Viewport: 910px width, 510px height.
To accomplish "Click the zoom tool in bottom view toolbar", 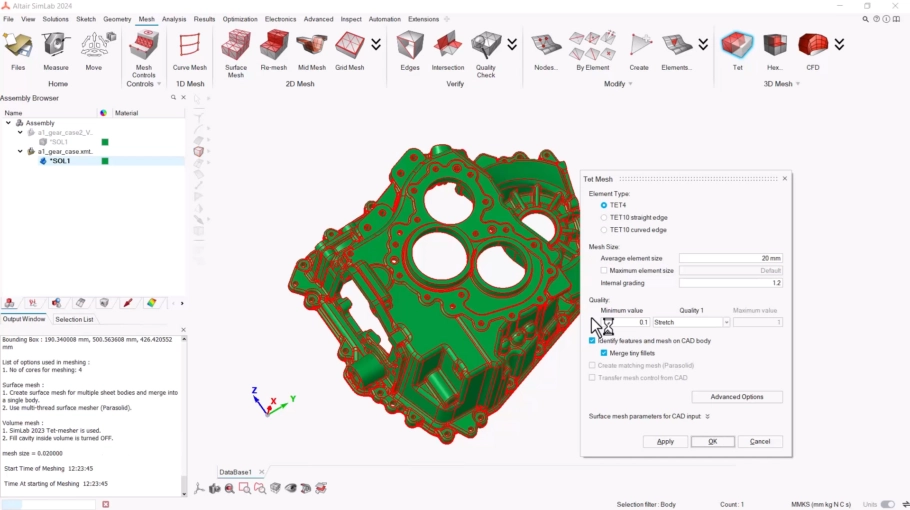I will 230,489.
